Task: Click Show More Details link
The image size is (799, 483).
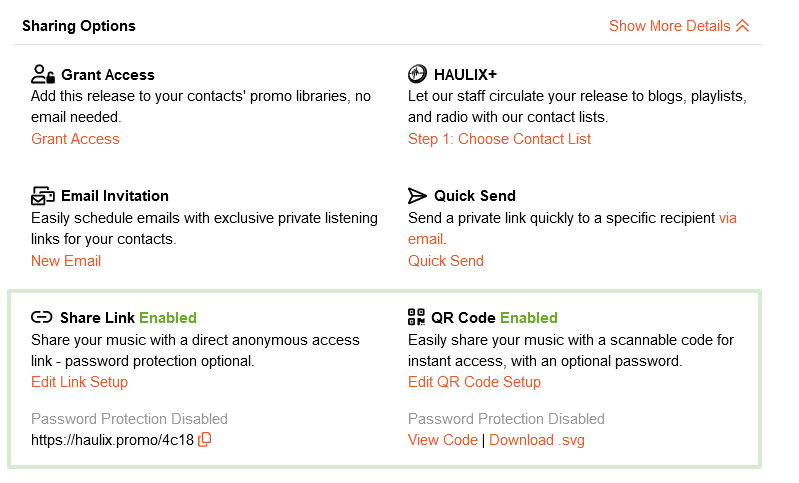Action: 669,26
